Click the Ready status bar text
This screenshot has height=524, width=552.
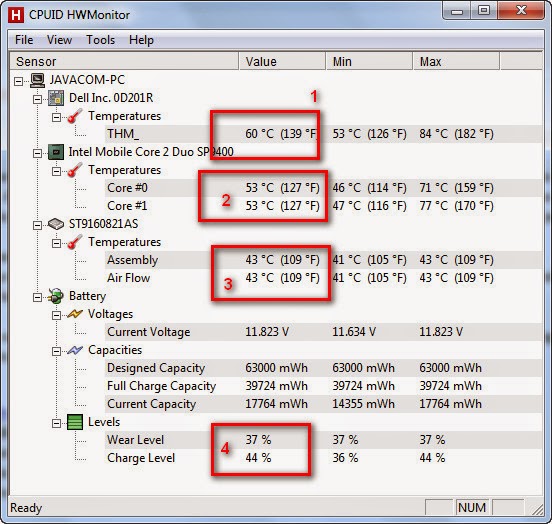click(26, 508)
